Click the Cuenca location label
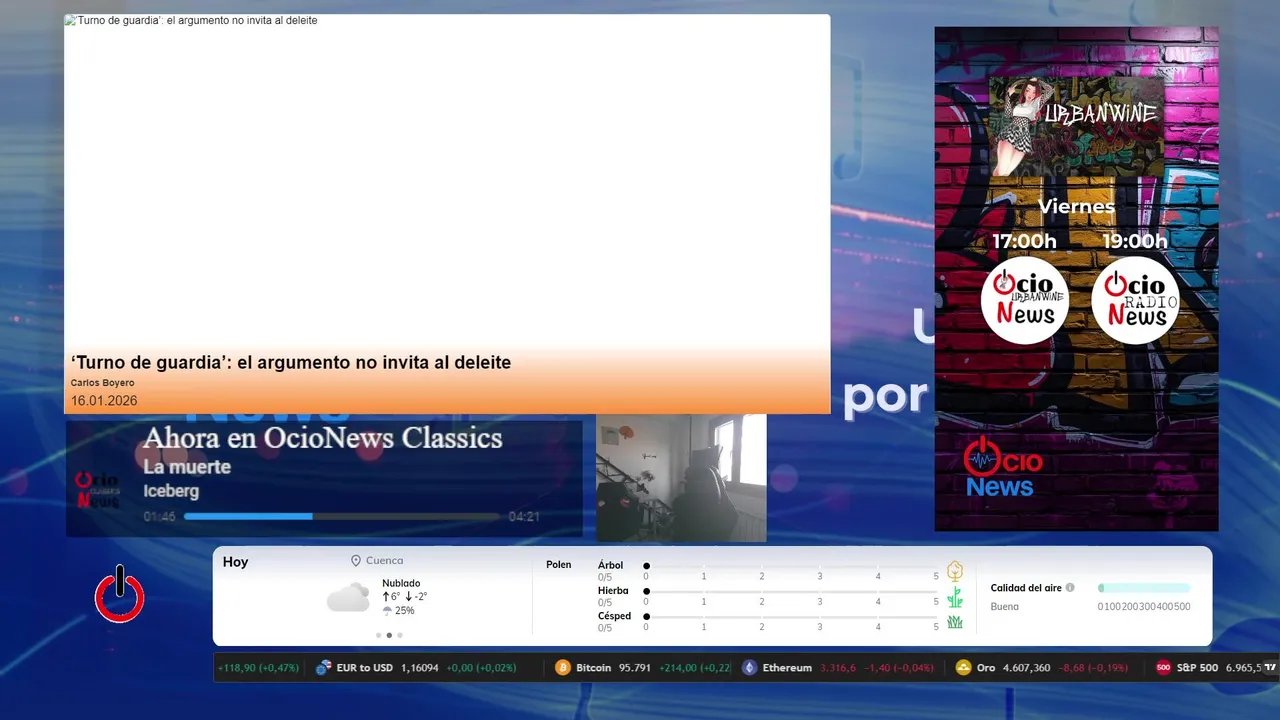 (x=385, y=561)
